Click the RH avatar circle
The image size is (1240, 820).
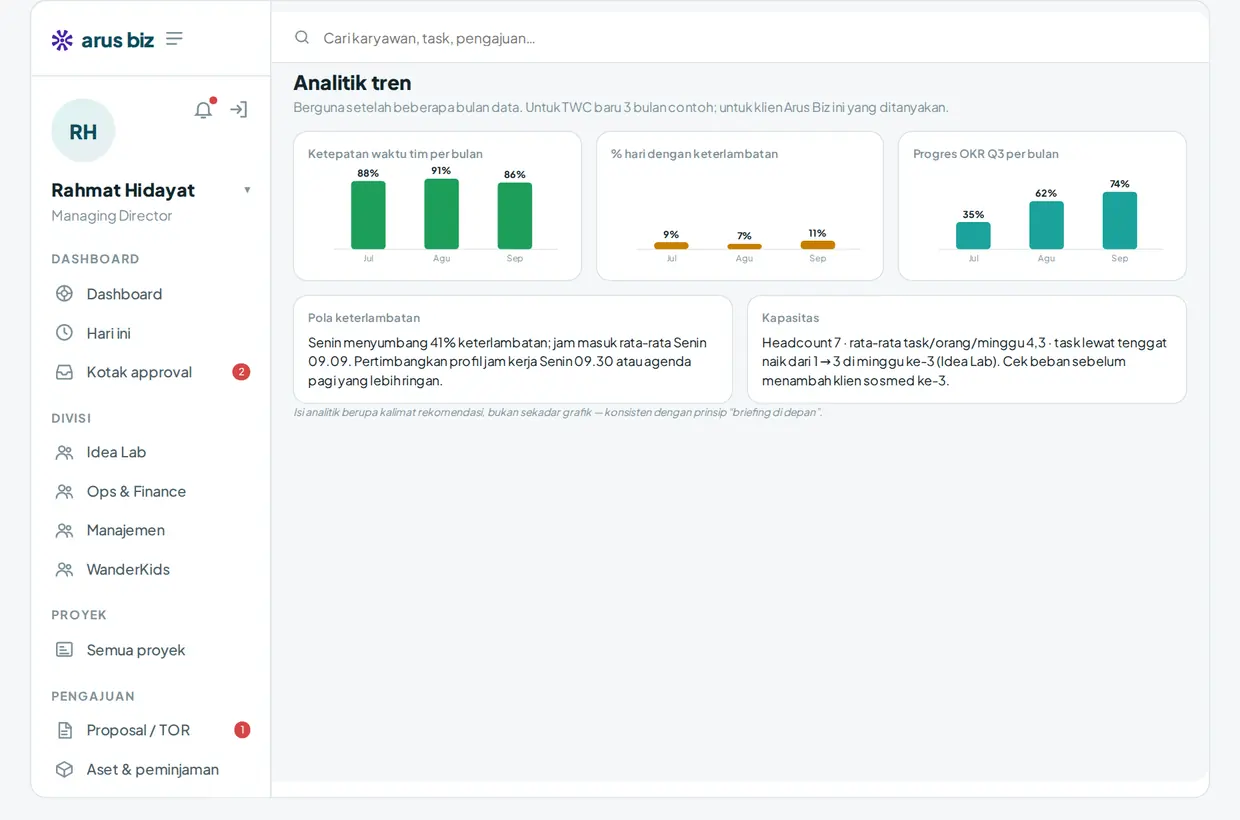pos(83,131)
